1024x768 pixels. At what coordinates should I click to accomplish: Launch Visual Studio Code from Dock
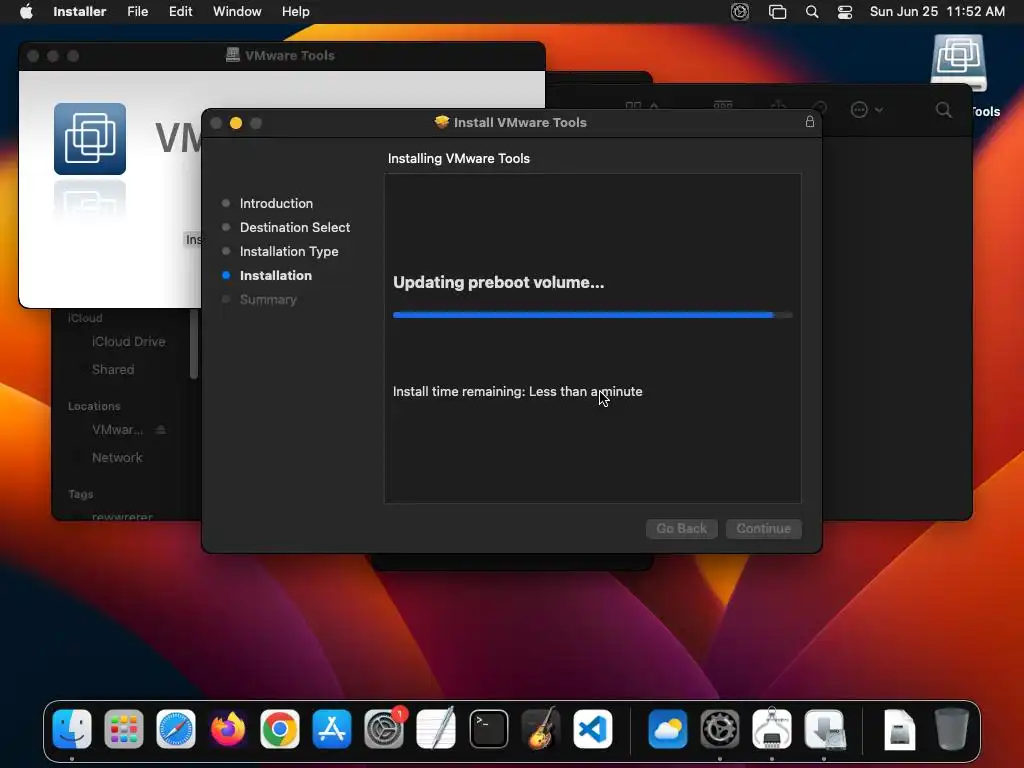(x=593, y=729)
